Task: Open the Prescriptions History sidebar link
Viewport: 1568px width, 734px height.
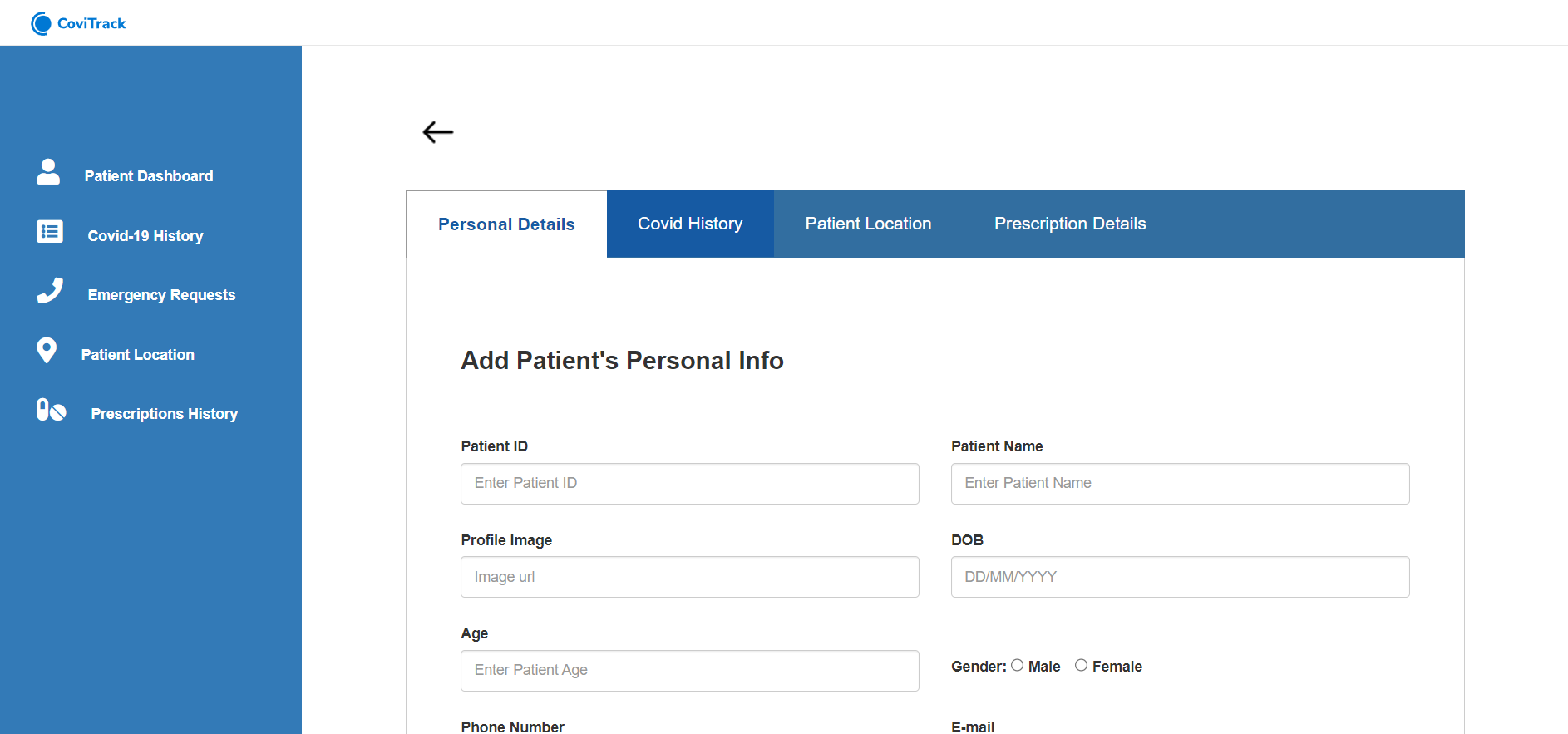Action: tap(164, 414)
